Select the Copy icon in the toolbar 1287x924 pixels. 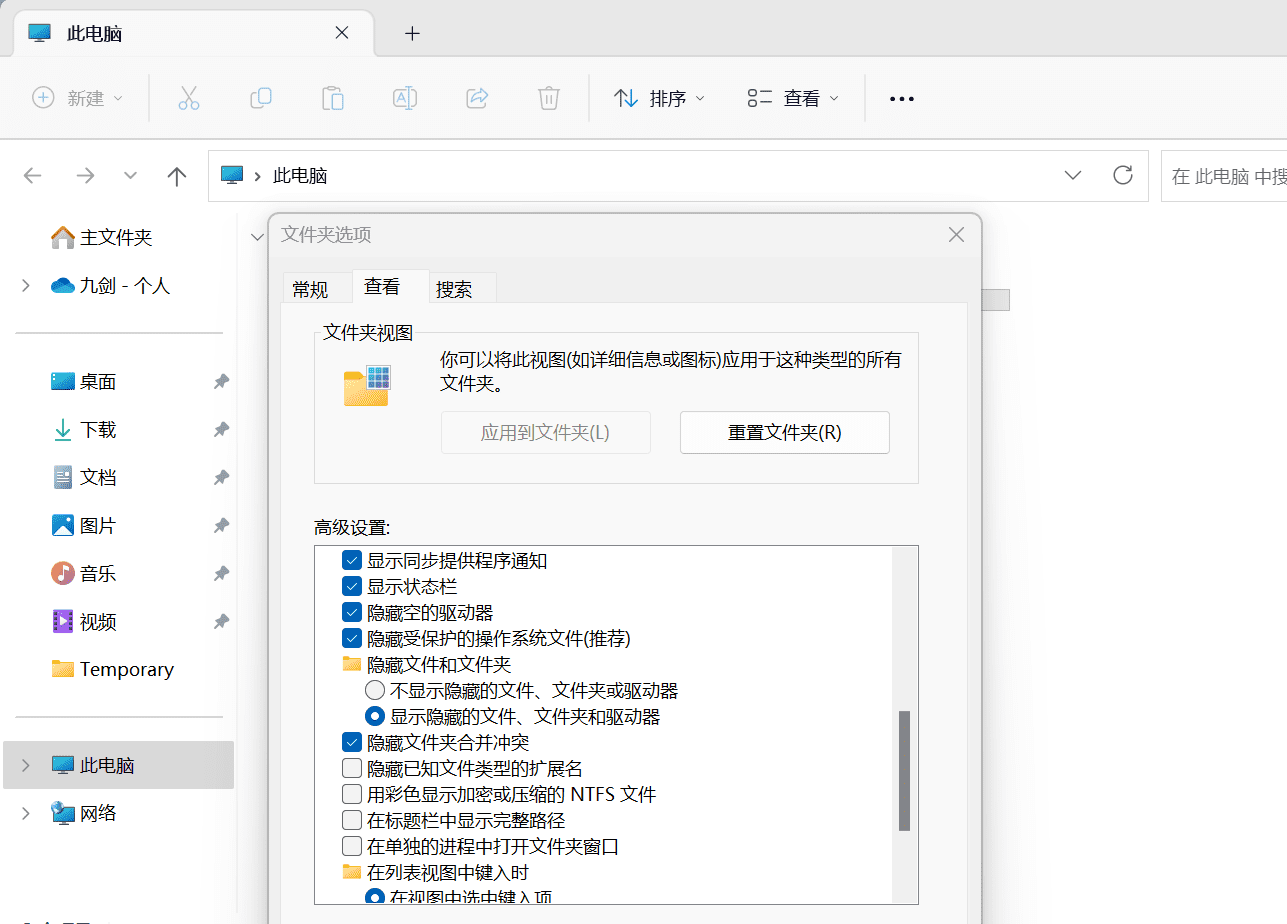[x=261, y=97]
